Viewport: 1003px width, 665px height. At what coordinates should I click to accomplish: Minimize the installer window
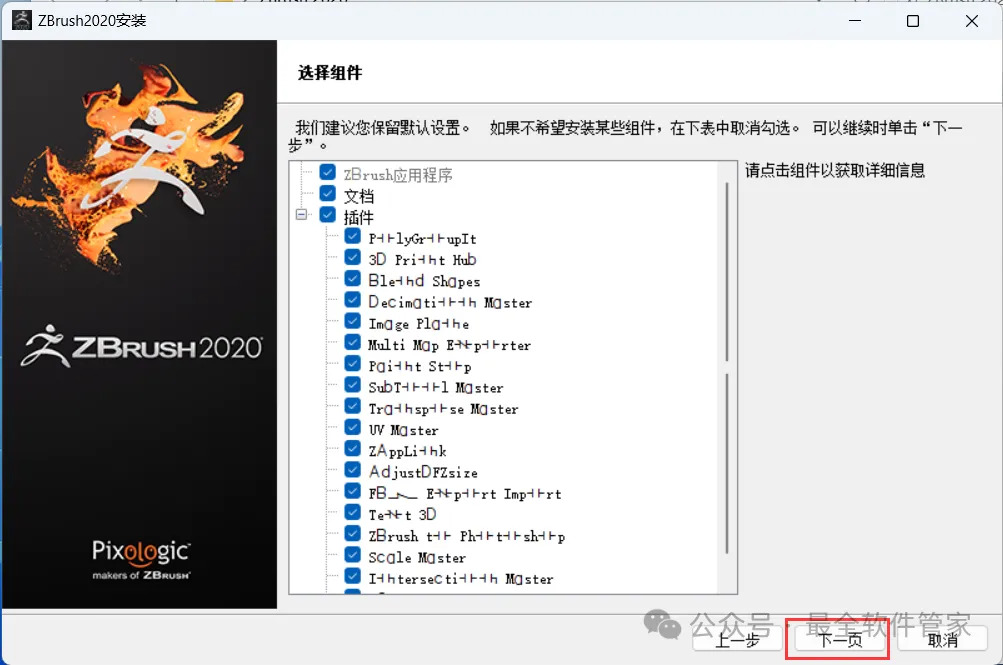[x=855, y=20]
